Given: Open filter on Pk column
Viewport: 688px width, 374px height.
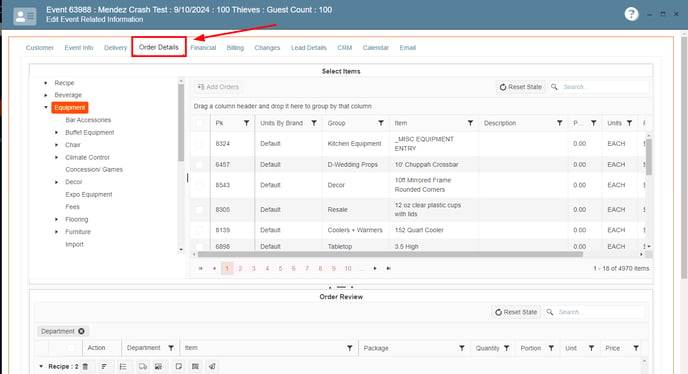Looking at the screenshot, I should (x=247, y=123).
